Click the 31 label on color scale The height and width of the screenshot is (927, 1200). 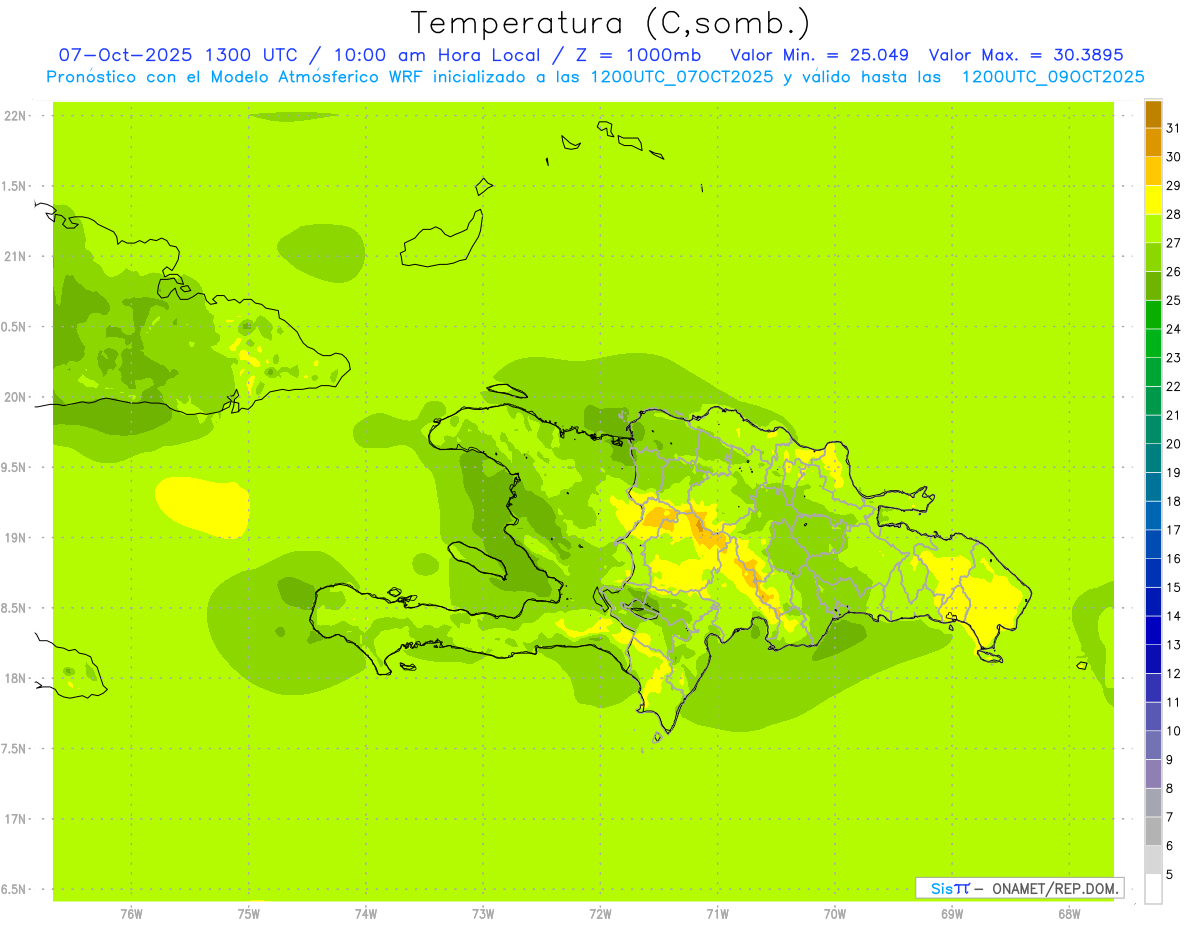point(1173,128)
